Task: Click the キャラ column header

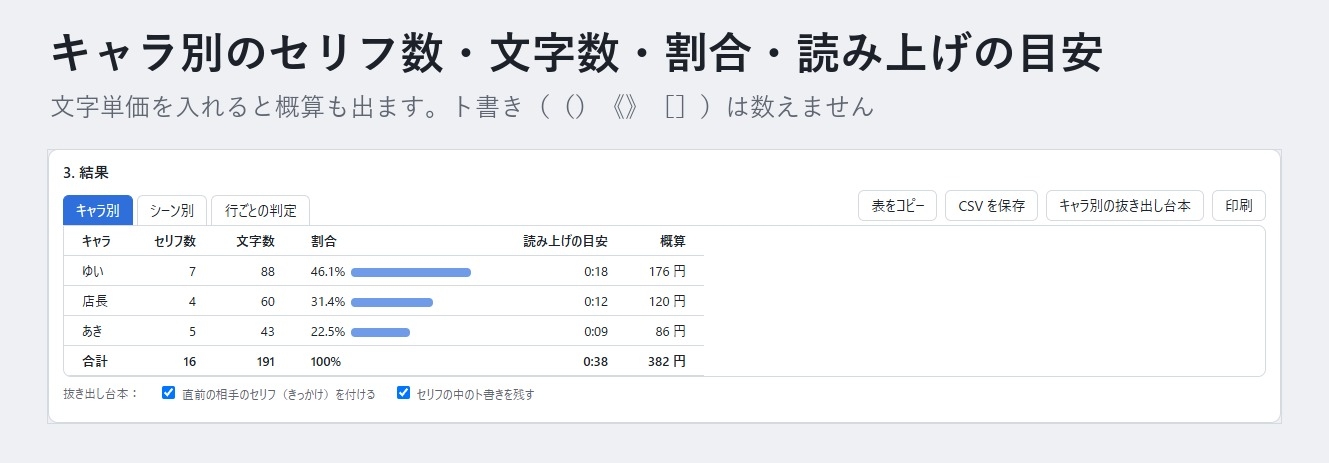Action: pyautogui.click(x=96, y=241)
